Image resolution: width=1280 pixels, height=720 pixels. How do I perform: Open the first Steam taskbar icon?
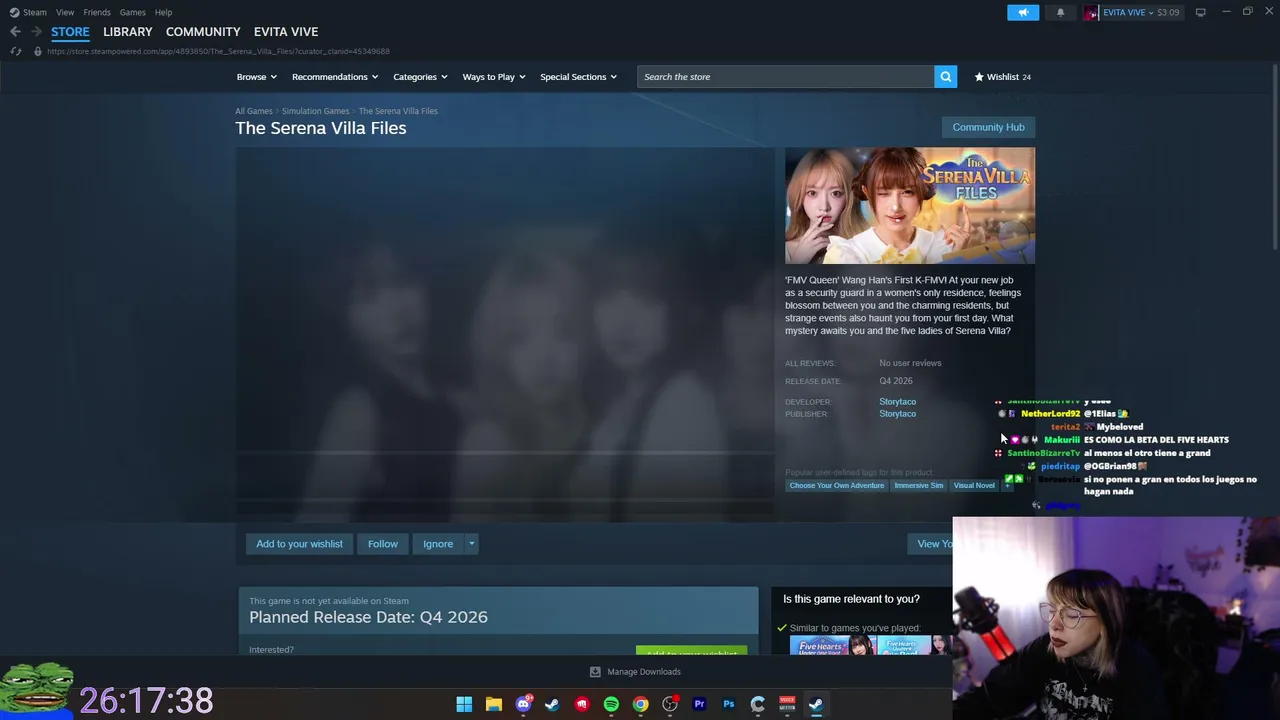click(552, 704)
